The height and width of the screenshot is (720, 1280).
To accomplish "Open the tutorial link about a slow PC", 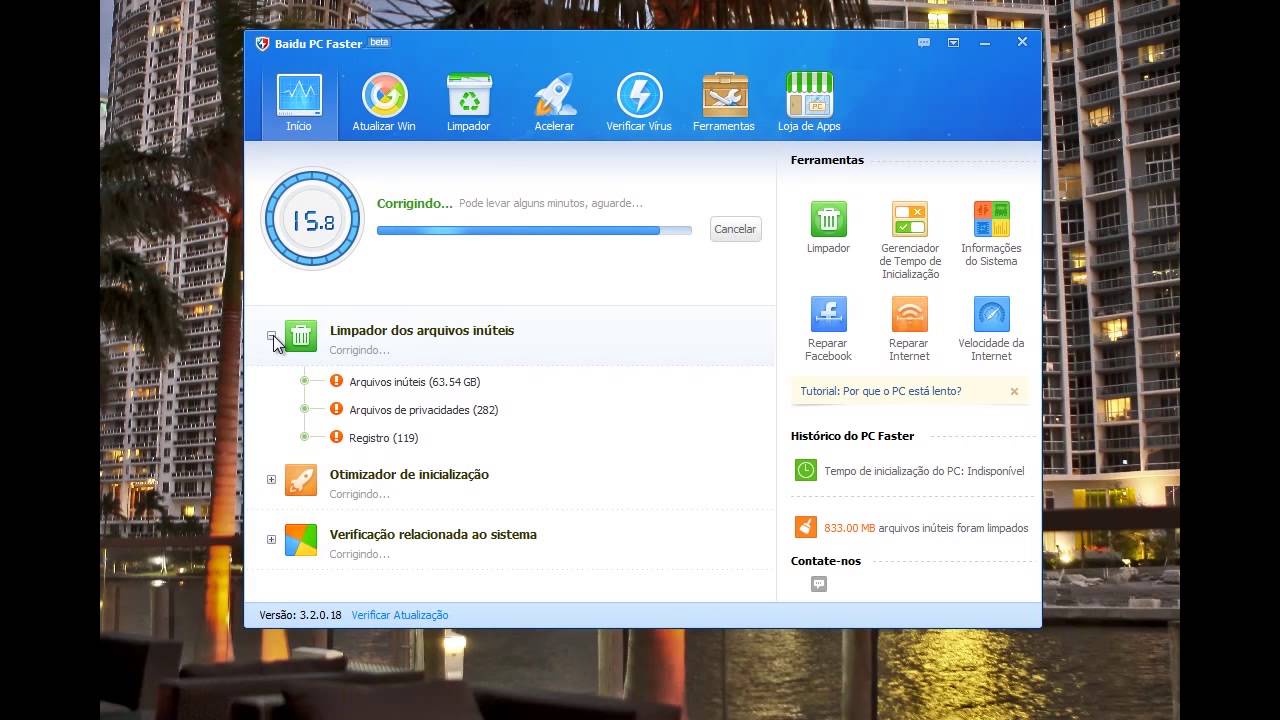I will click(881, 391).
